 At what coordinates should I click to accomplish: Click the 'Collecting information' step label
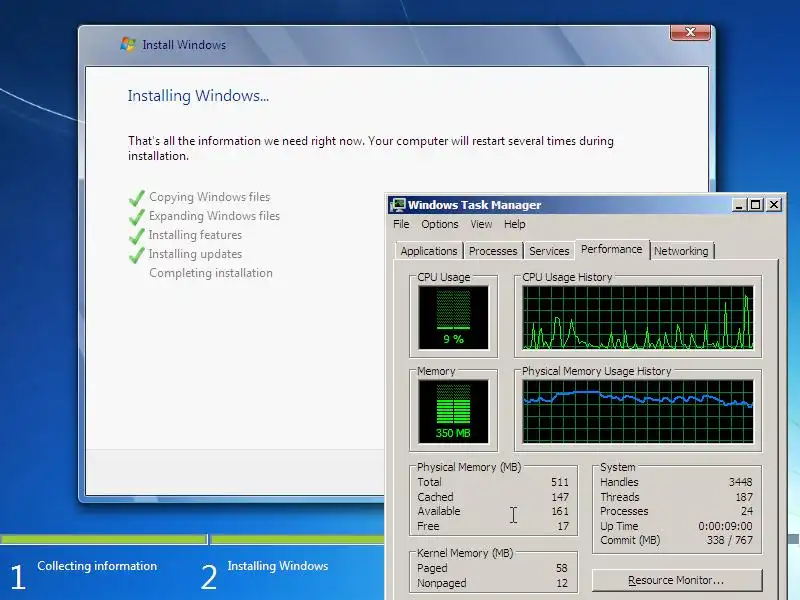coord(97,566)
